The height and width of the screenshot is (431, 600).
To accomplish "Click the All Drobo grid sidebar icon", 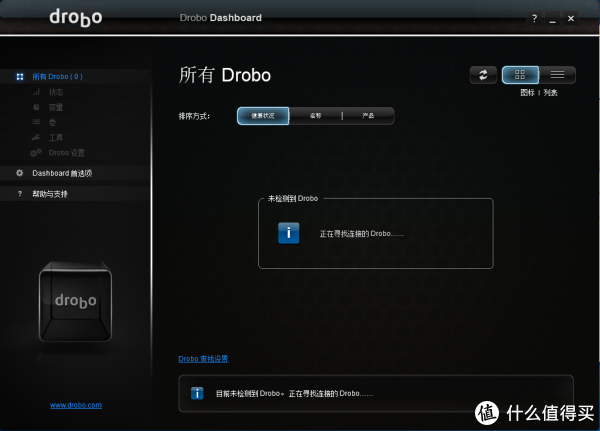I will [20, 77].
